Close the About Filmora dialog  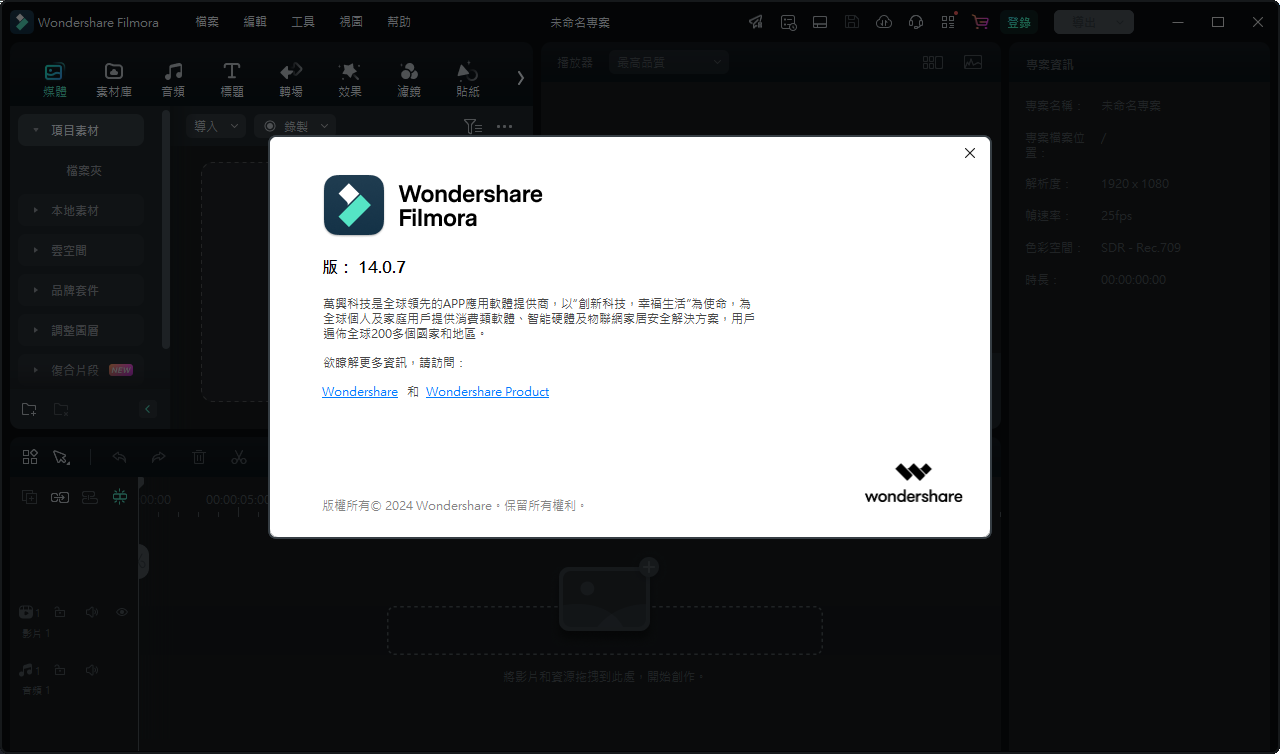969,153
